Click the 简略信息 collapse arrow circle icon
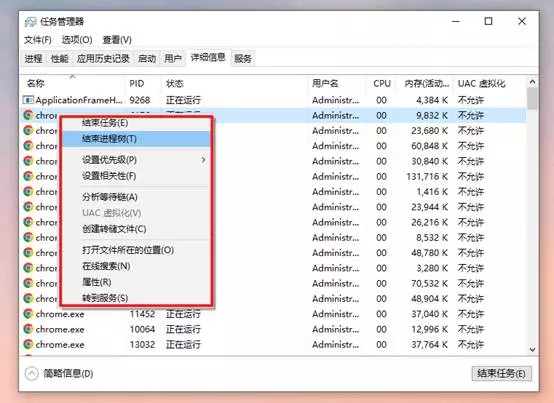 32,373
